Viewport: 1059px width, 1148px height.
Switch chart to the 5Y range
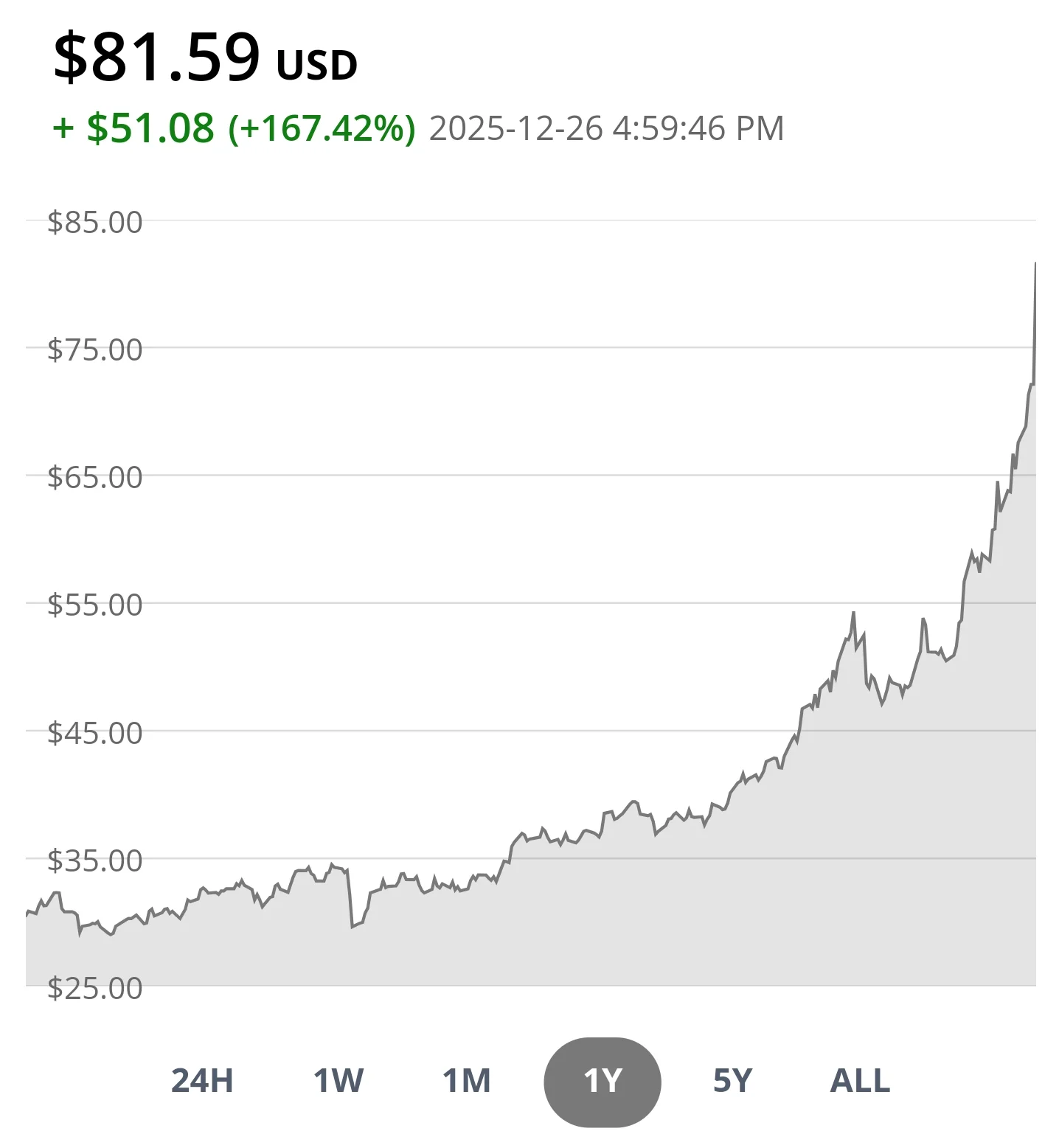(732, 1081)
